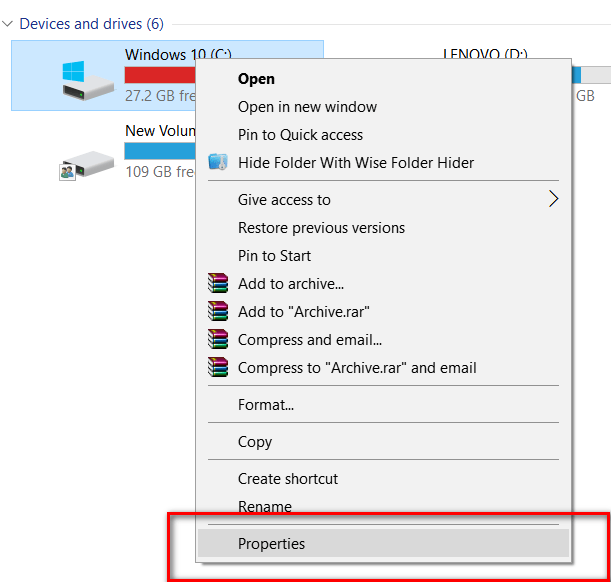Screen dimensions: 611x582
Task: Click WinRAR icon beside Compress and email...
Action: [218, 339]
